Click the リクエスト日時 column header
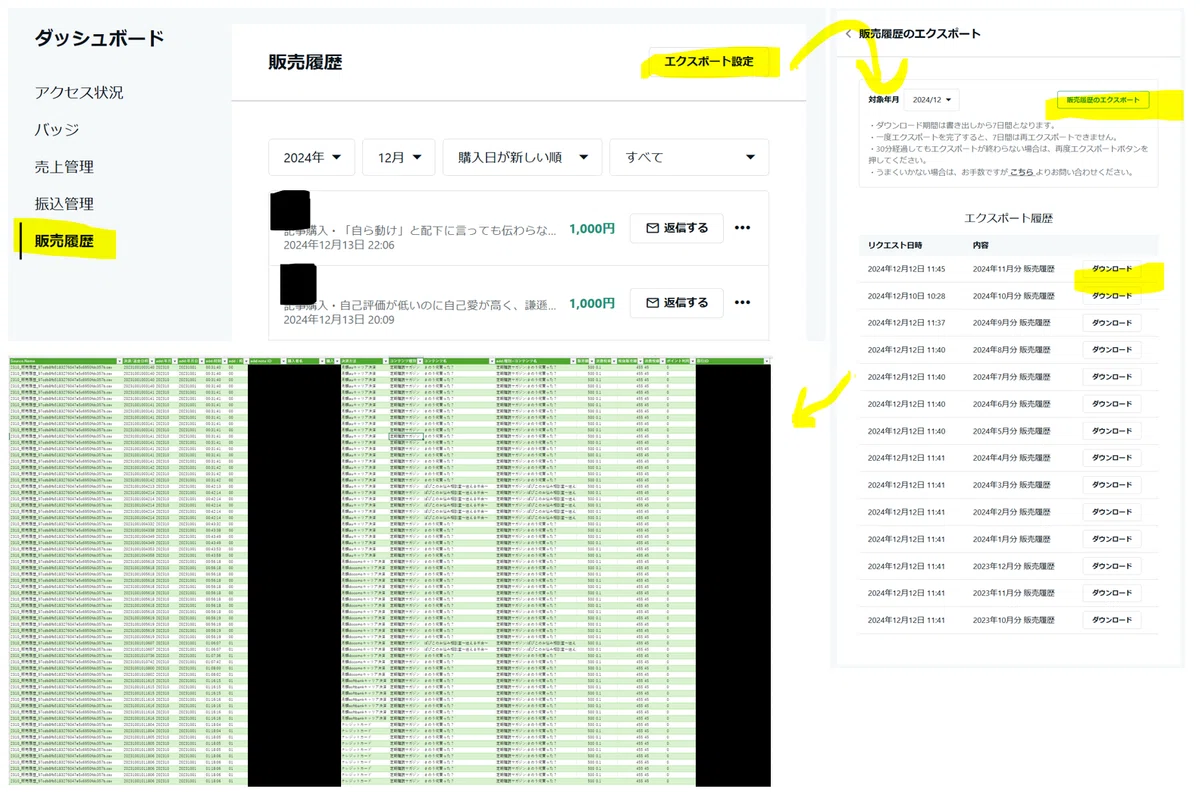The height and width of the screenshot is (792, 1200). tap(895, 245)
